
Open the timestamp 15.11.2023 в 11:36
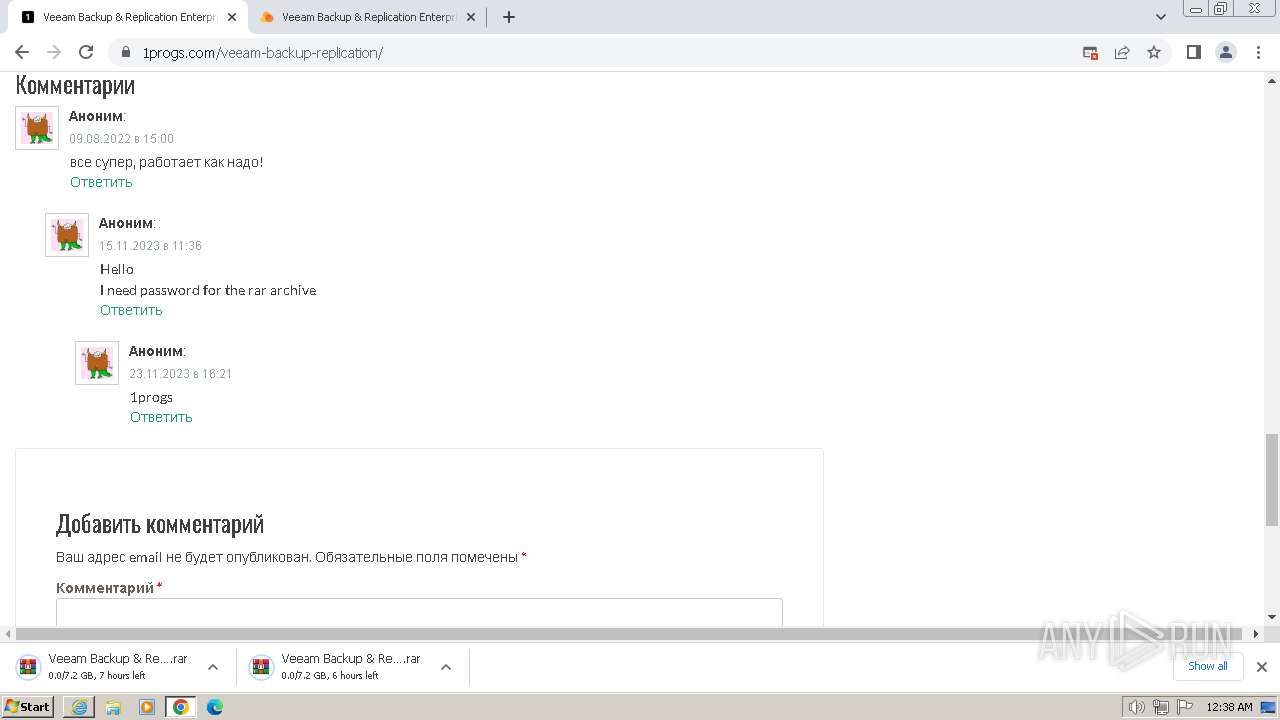coord(150,246)
